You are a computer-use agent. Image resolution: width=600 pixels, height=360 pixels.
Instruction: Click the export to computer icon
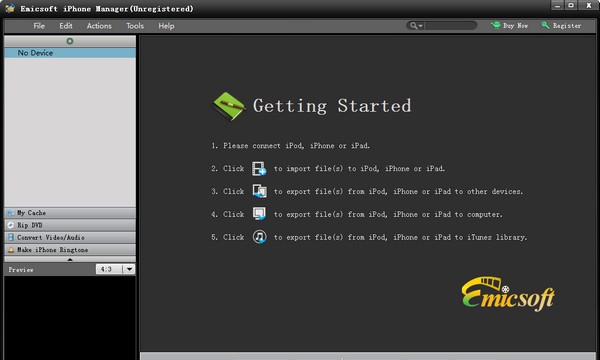259,214
